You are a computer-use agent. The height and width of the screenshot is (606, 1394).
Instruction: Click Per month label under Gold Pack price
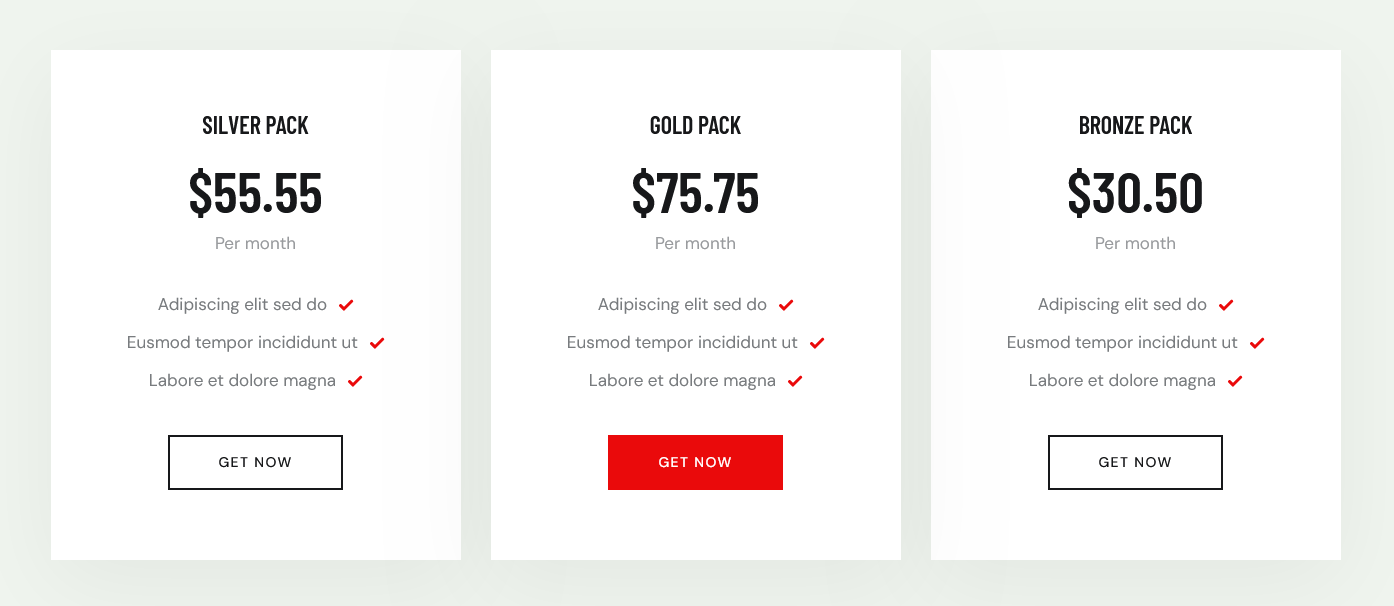(695, 243)
